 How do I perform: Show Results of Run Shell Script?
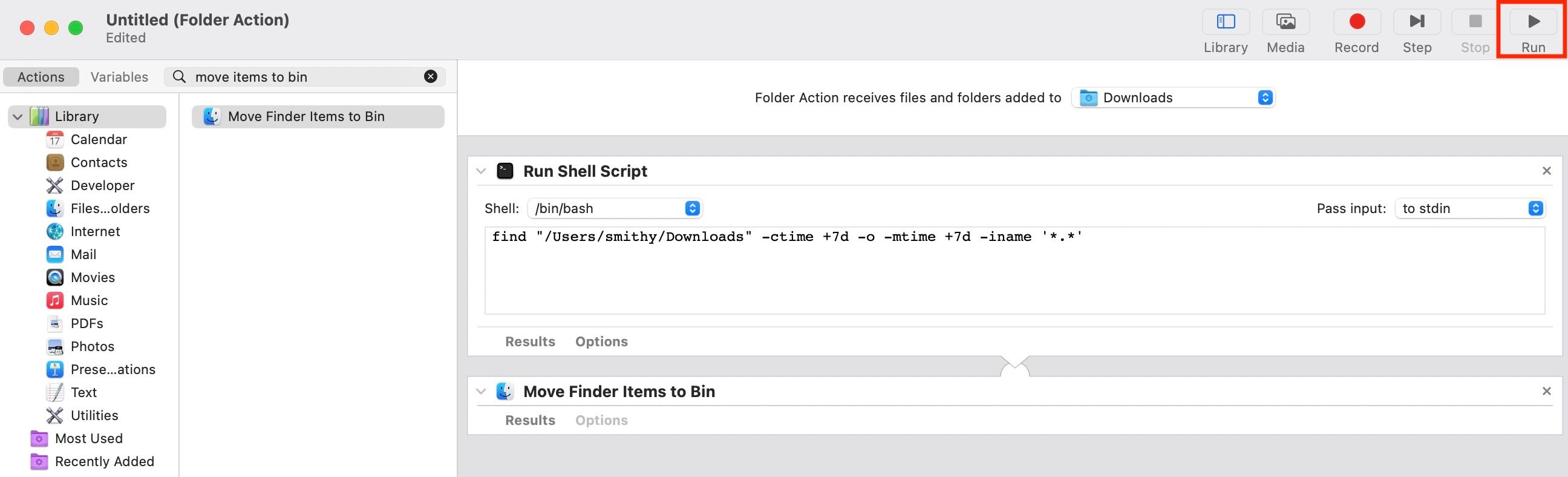click(529, 342)
